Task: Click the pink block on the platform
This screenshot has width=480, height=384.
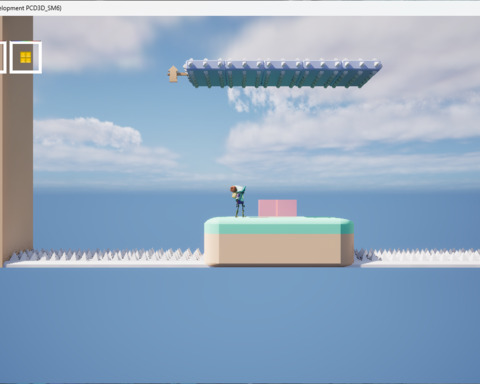Action: click(277, 208)
